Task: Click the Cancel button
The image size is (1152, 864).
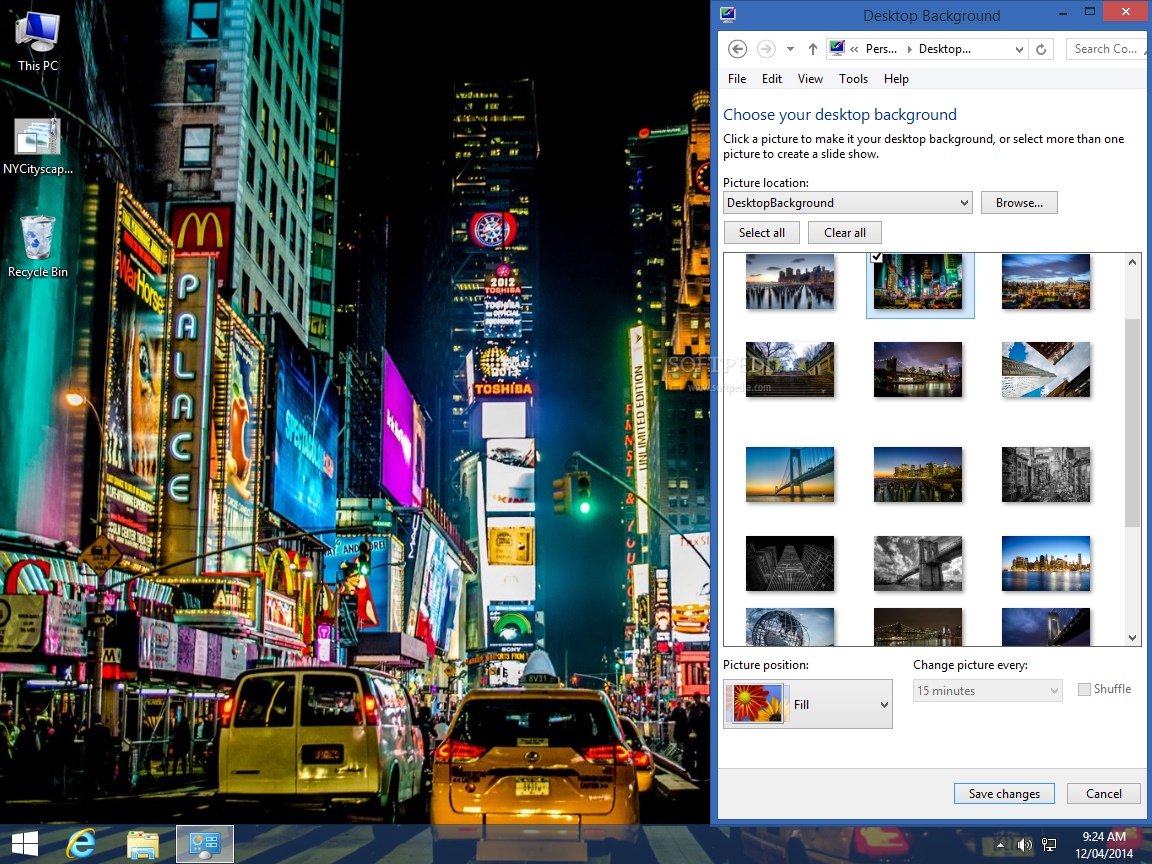Action: (x=1104, y=793)
